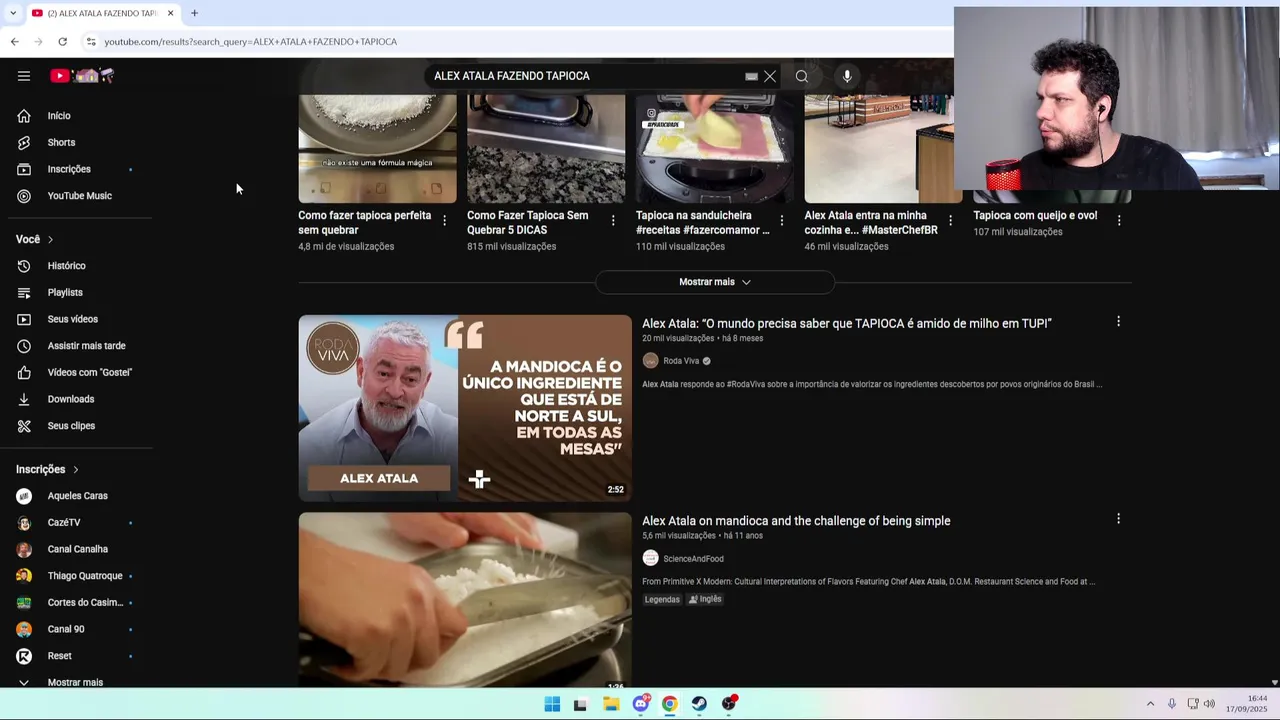
Task: Click the search magnifier button
Action: (802, 76)
